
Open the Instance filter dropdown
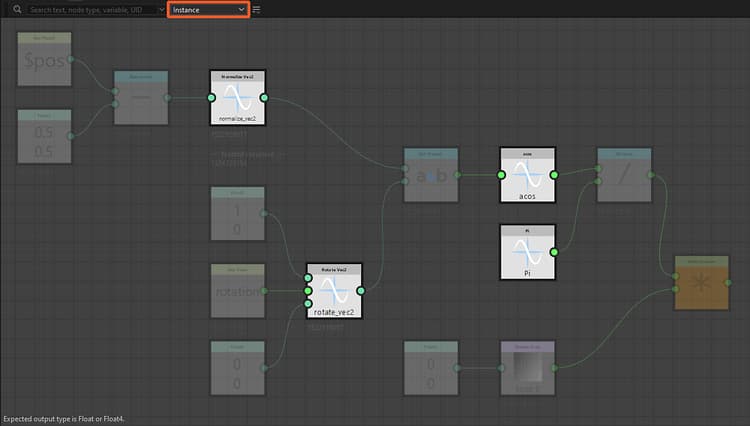point(208,10)
